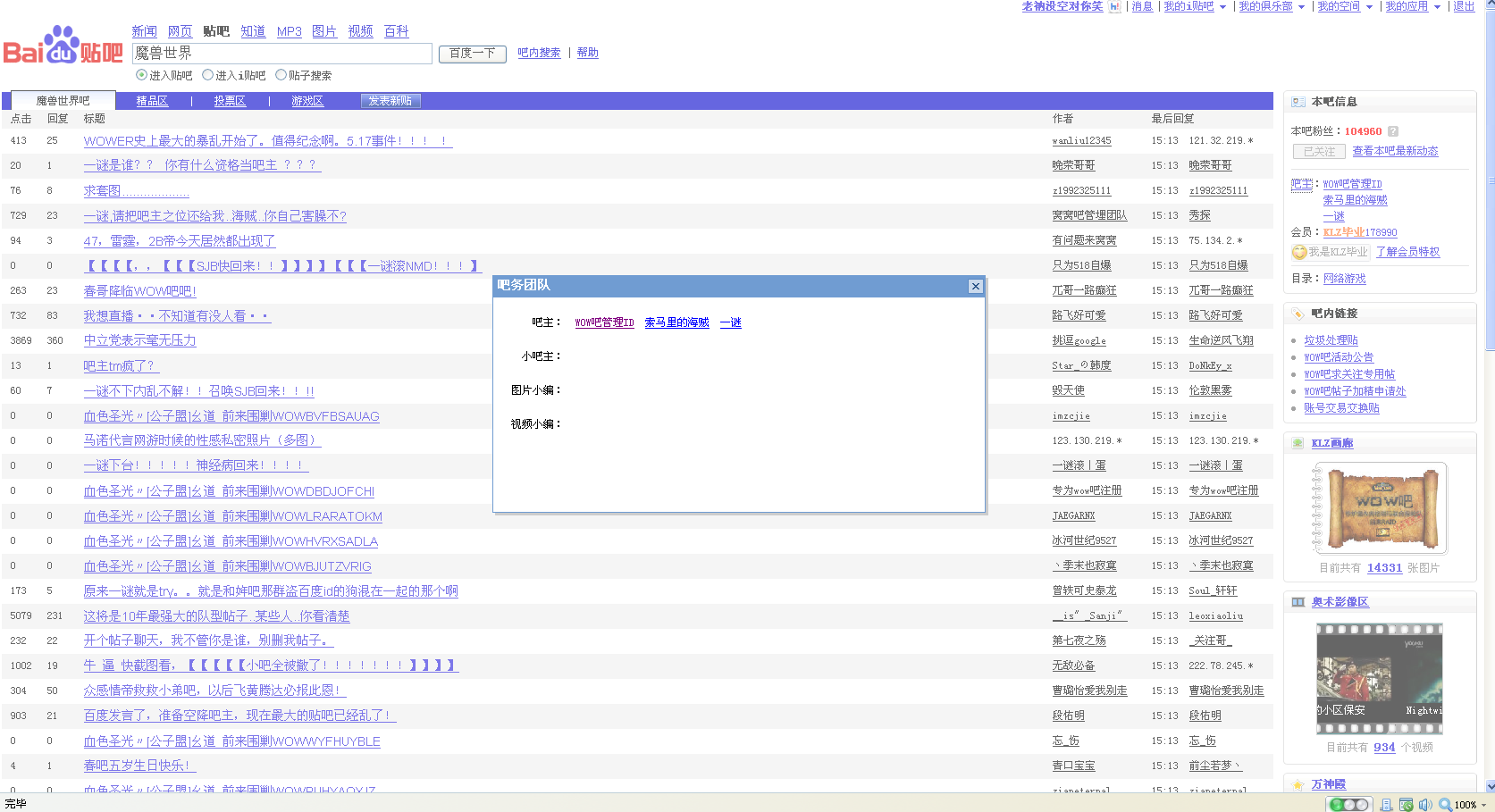Close the 吧务团队 dialog
Viewport: 1495px width, 812px height.
pos(975,286)
